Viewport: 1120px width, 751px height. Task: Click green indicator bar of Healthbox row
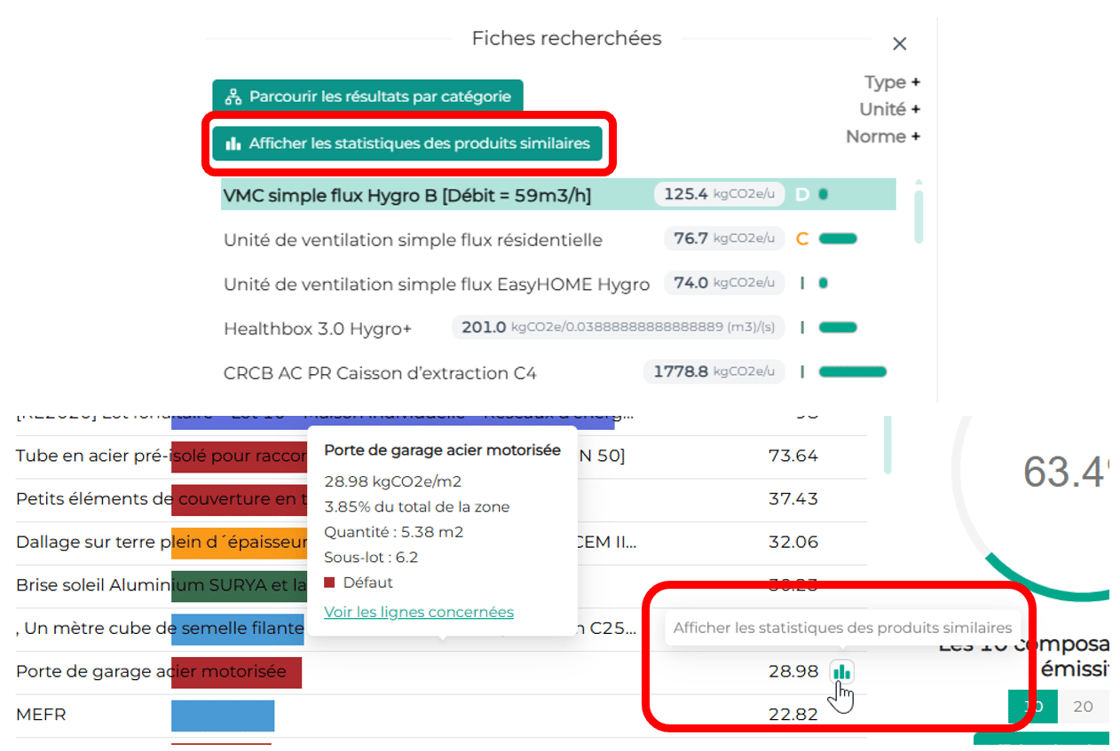[837, 327]
